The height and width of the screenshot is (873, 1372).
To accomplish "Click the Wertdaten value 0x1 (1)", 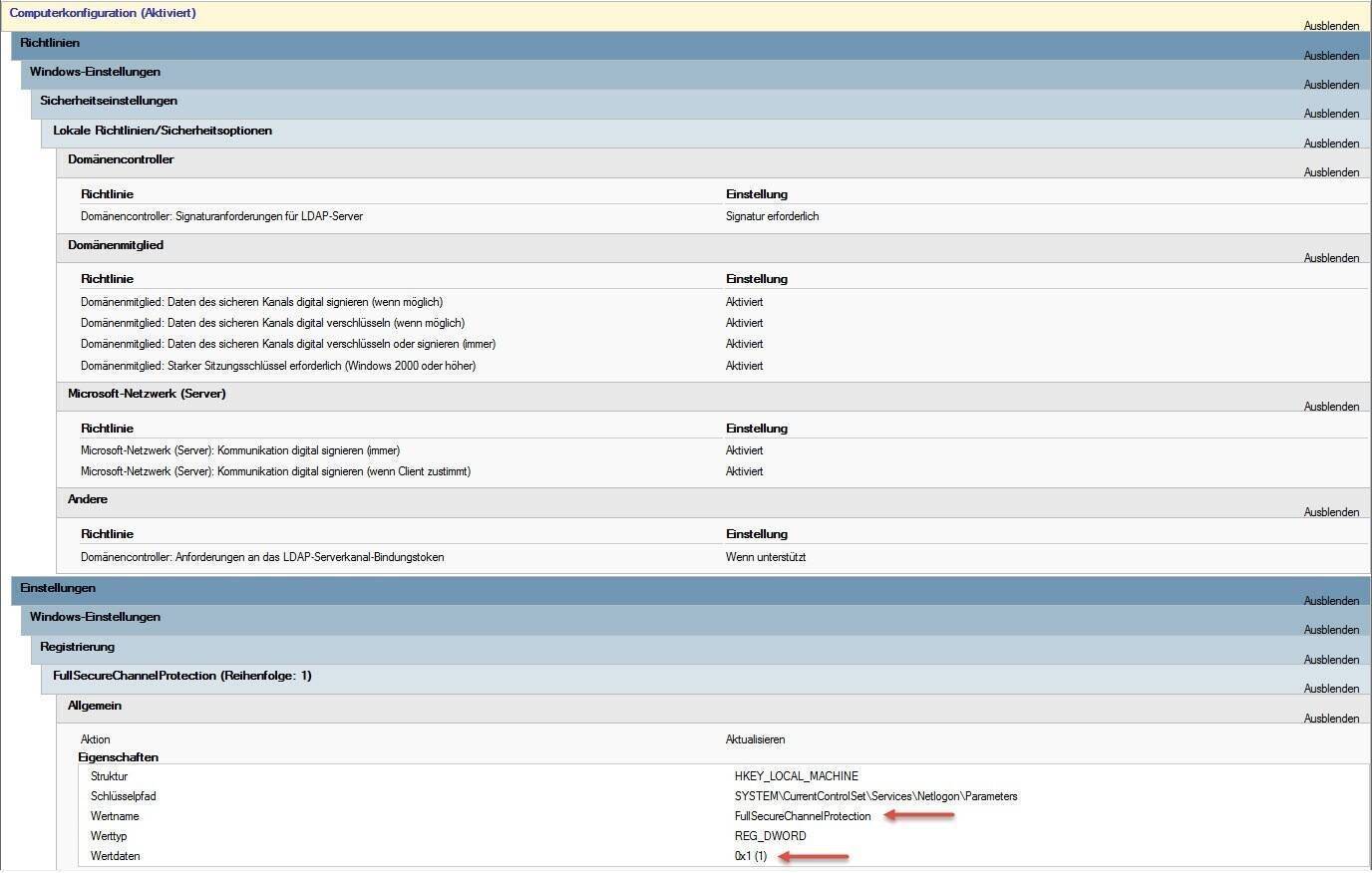I will 750,856.
